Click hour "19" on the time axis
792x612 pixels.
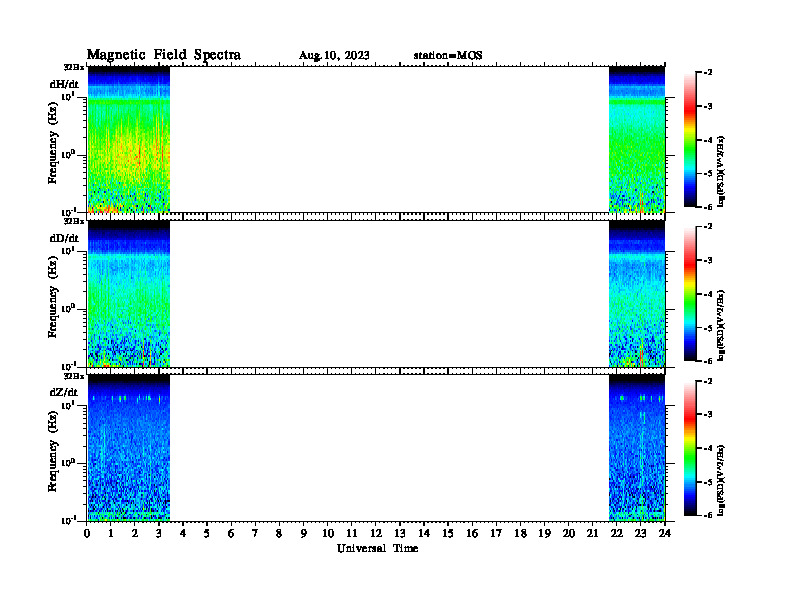coord(544,533)
